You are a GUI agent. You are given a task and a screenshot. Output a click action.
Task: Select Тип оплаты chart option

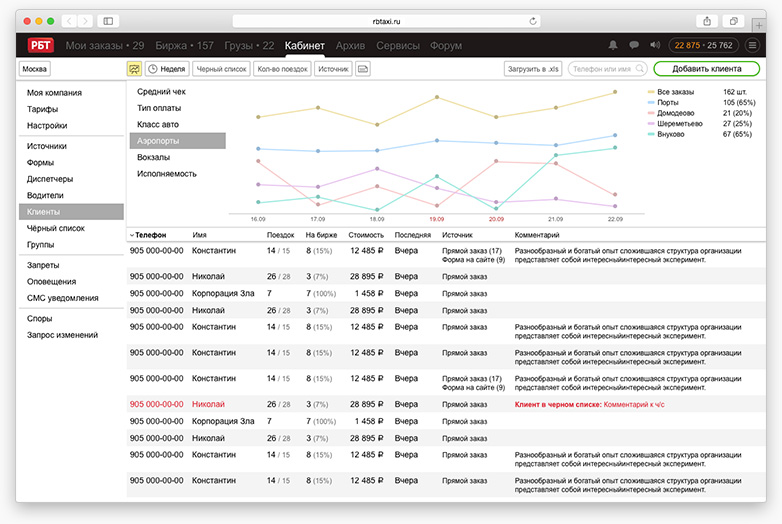(159, 108)
